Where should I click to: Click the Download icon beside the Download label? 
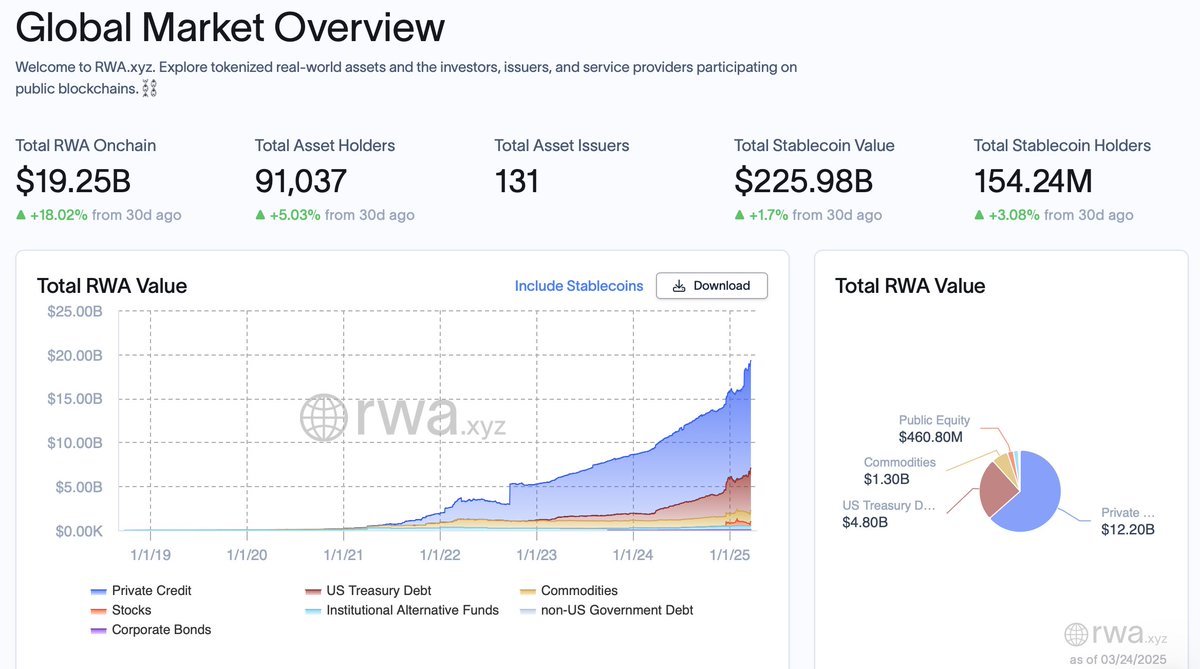677,285
